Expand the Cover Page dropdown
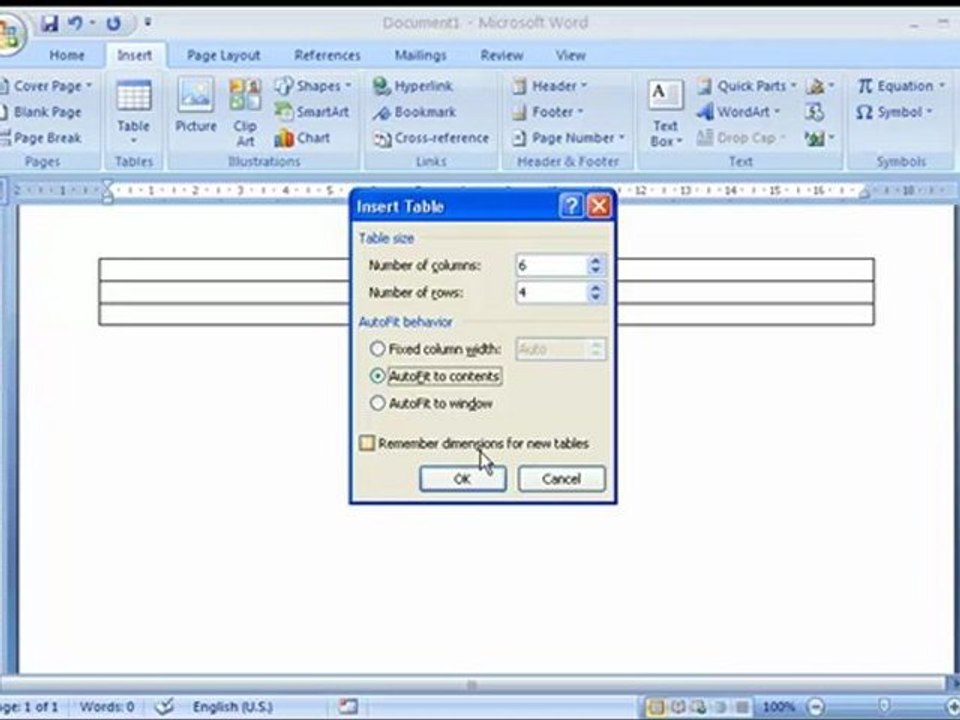Image resolution: width=960 pixels, height=720 pixels. [89, 86]
